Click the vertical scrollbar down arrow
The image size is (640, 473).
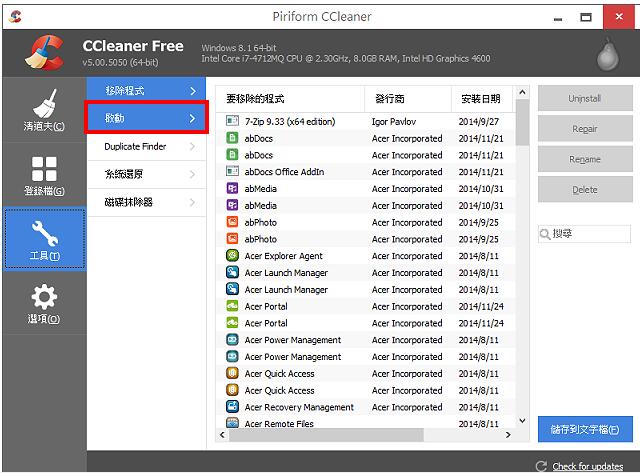coord(522,420)
